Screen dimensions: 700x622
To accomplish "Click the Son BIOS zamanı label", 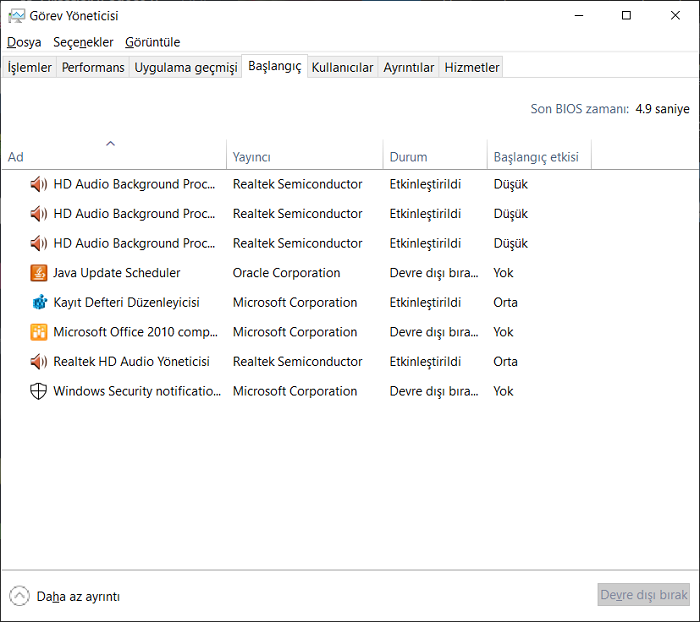I will tap(579, 109).
